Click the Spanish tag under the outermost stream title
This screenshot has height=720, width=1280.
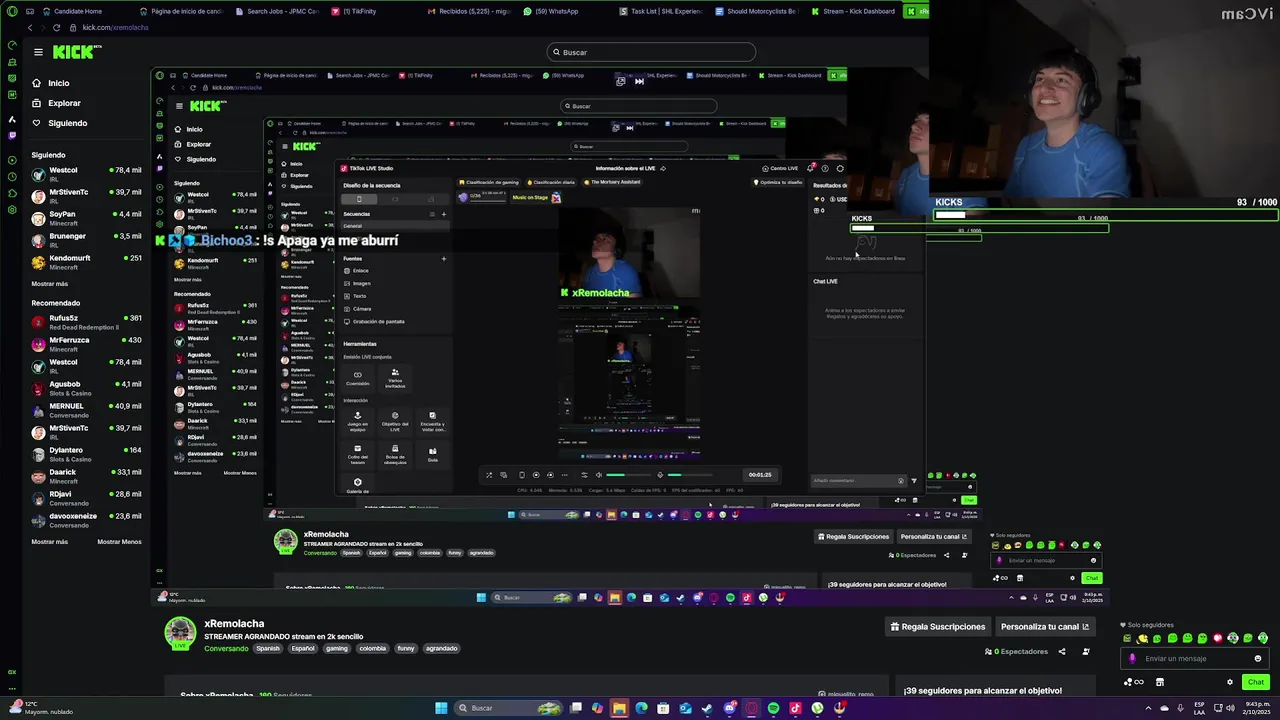pos(268,648)
